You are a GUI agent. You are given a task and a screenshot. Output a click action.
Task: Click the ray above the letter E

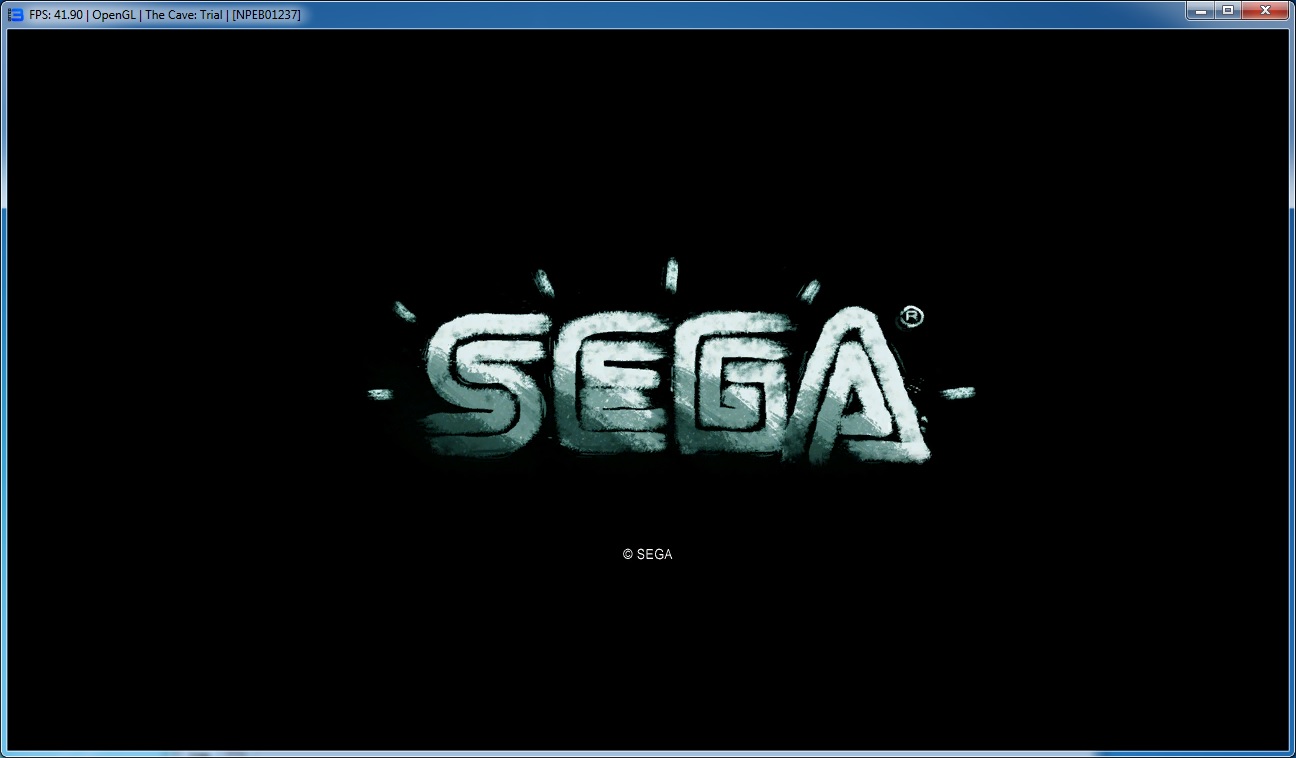coord(545,282)
